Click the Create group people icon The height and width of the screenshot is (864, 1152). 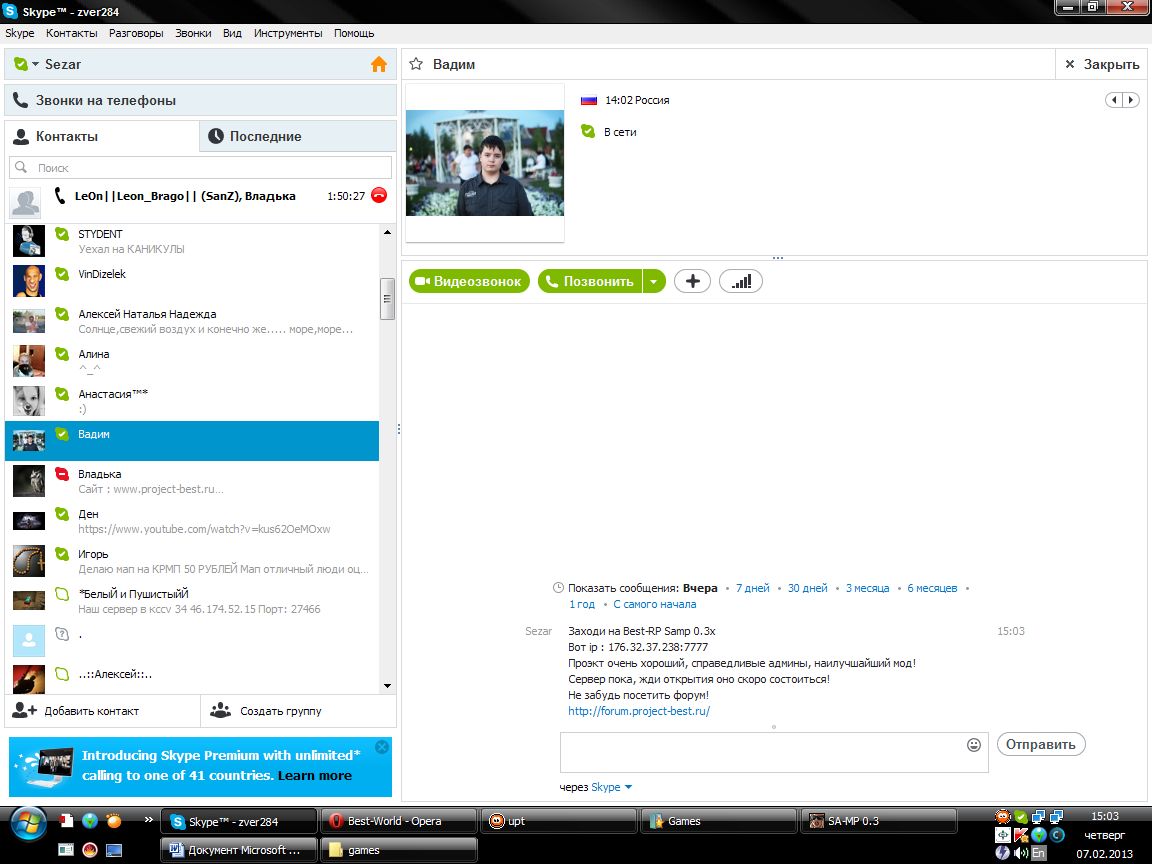220,710
